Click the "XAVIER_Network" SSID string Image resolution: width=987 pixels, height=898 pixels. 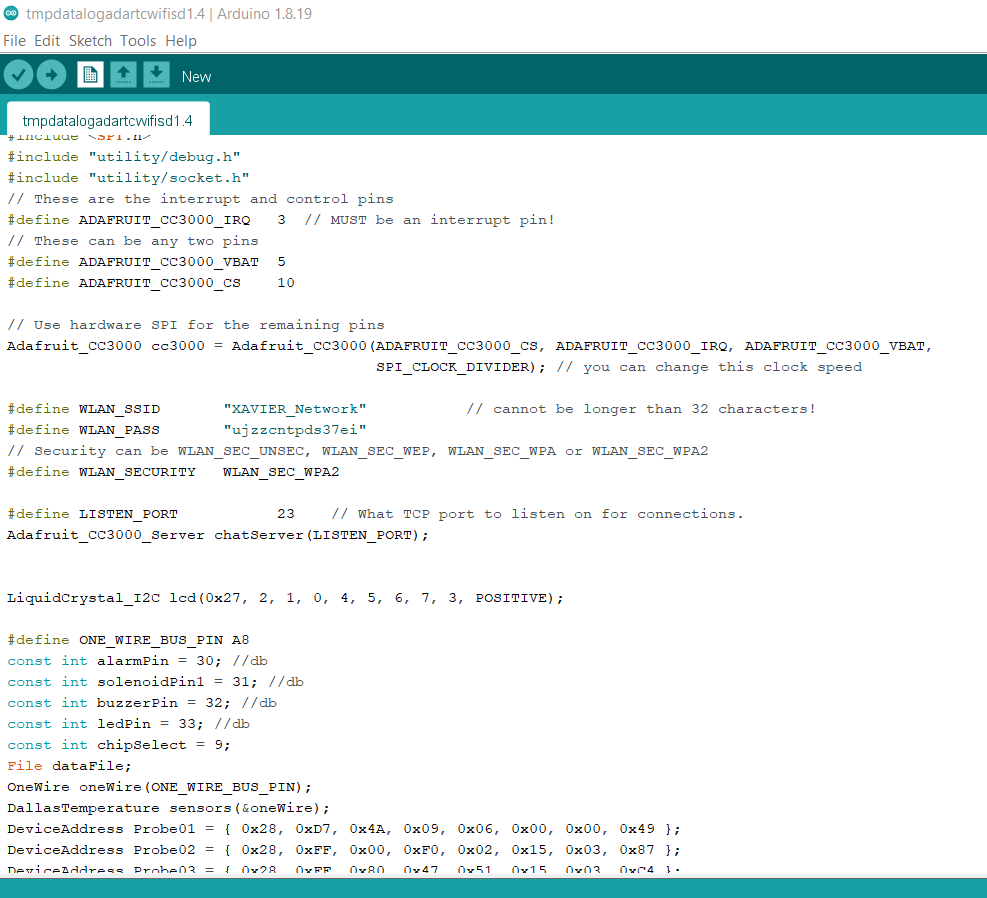click(x=295, y=409)
